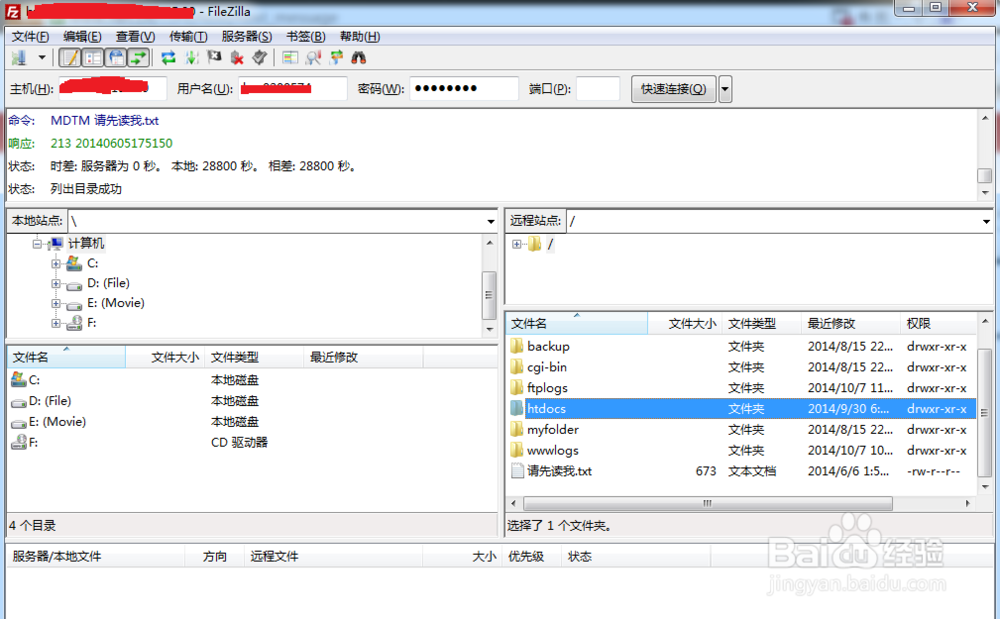Select the 请先读我.txt file
This screenshot has height=619, width=1000.
coord(559,471)
